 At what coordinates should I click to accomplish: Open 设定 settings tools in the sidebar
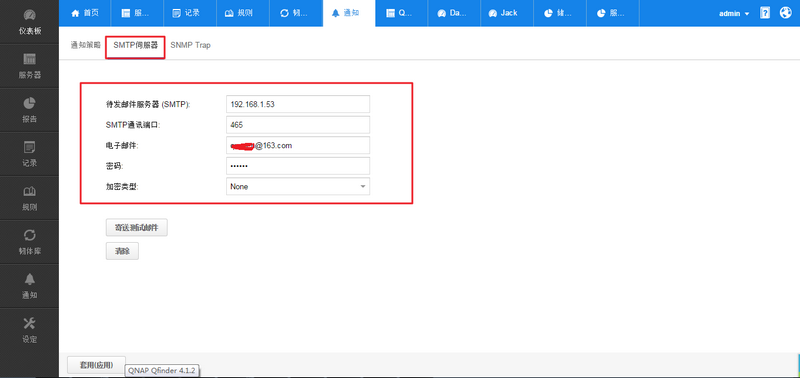[x=29, y=330]
